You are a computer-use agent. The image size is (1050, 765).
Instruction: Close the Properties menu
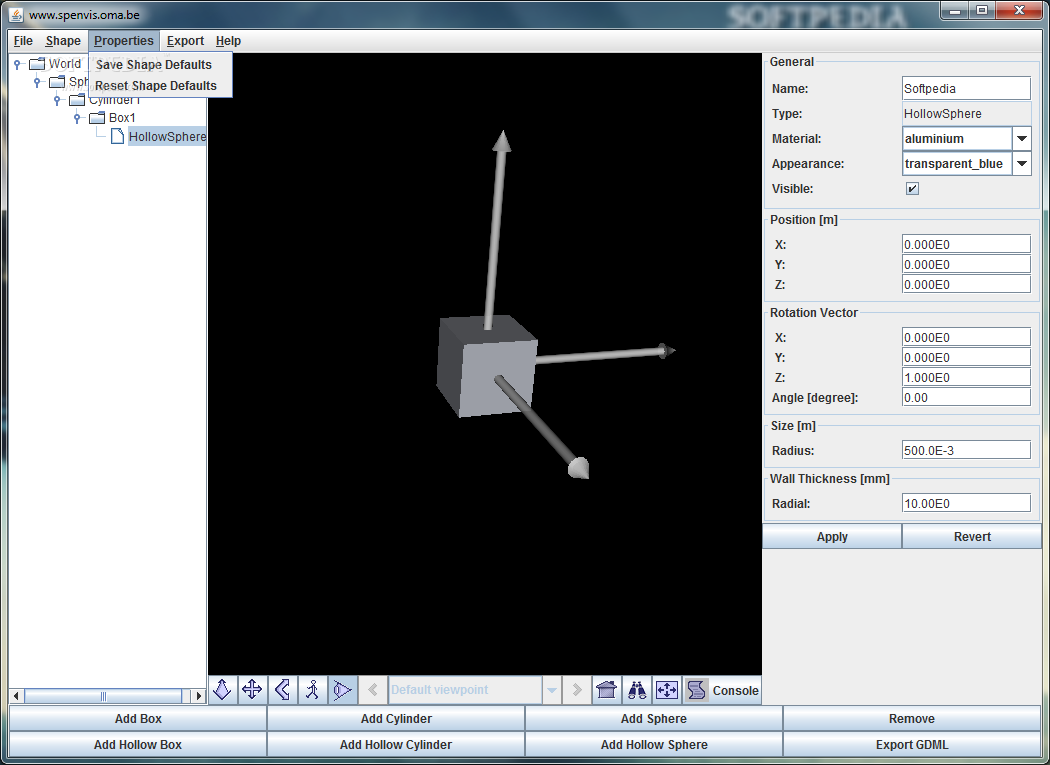[x=124, y=41]
